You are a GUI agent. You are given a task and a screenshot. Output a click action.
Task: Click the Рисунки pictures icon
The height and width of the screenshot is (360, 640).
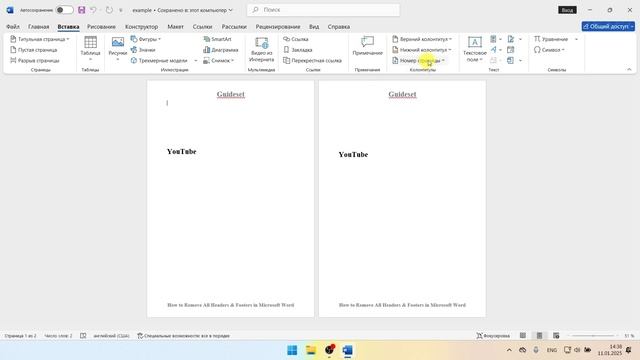point(118,42)
